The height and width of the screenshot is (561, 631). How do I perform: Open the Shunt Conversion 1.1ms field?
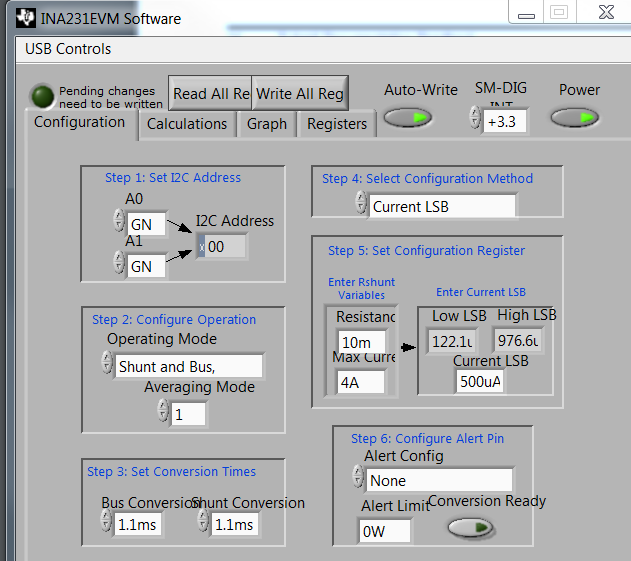click(235, 524)
